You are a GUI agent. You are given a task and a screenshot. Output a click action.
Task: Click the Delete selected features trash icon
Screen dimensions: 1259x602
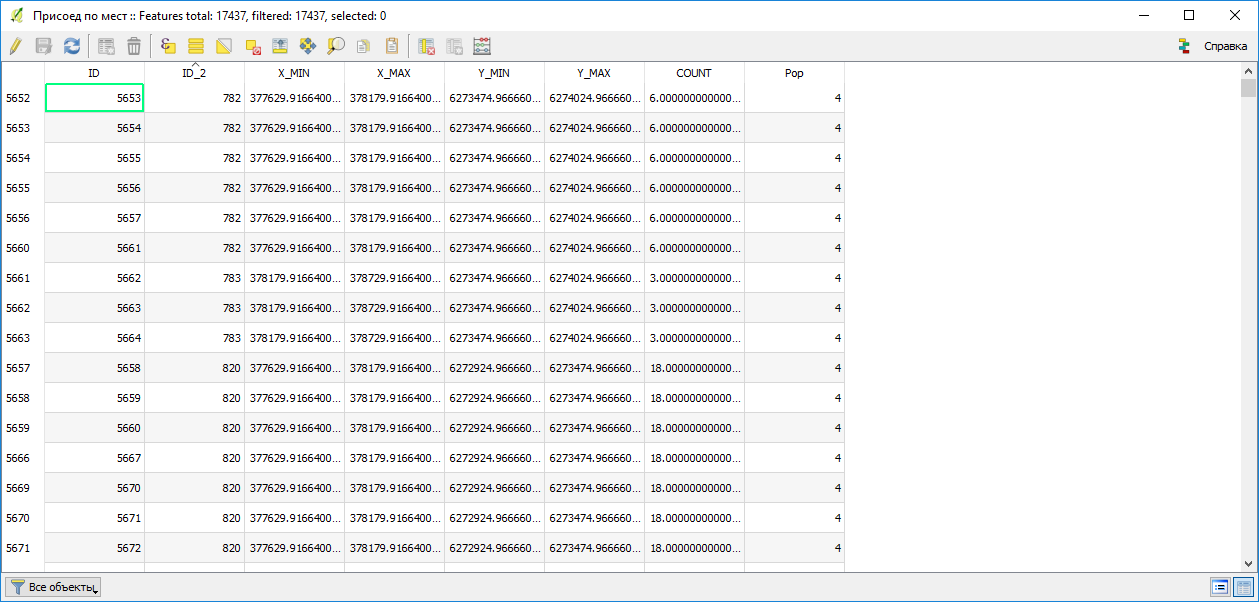[134, 46]
